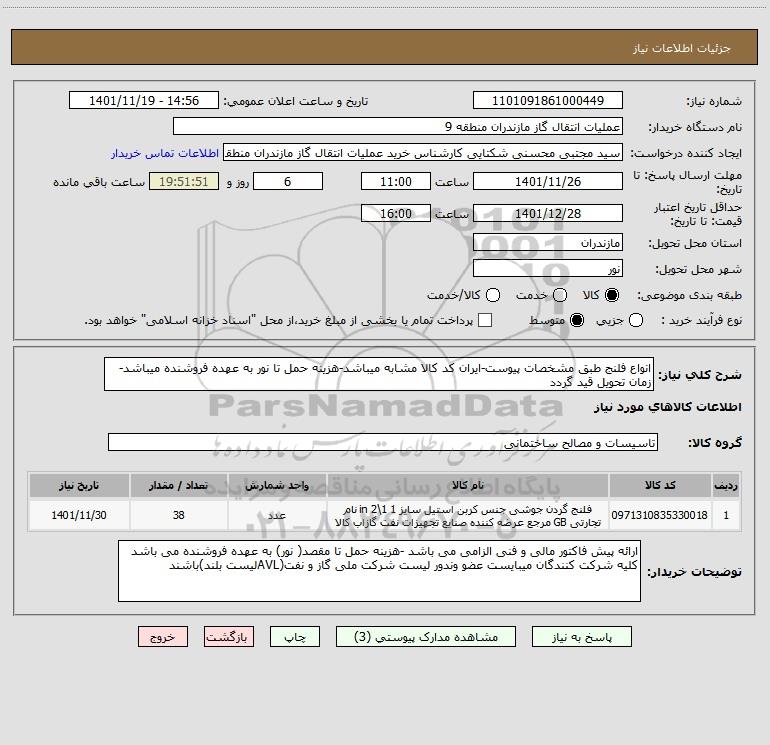The image size is (770, 745).
Task: Click the row number 1 cell
Action: click(726, 515)
